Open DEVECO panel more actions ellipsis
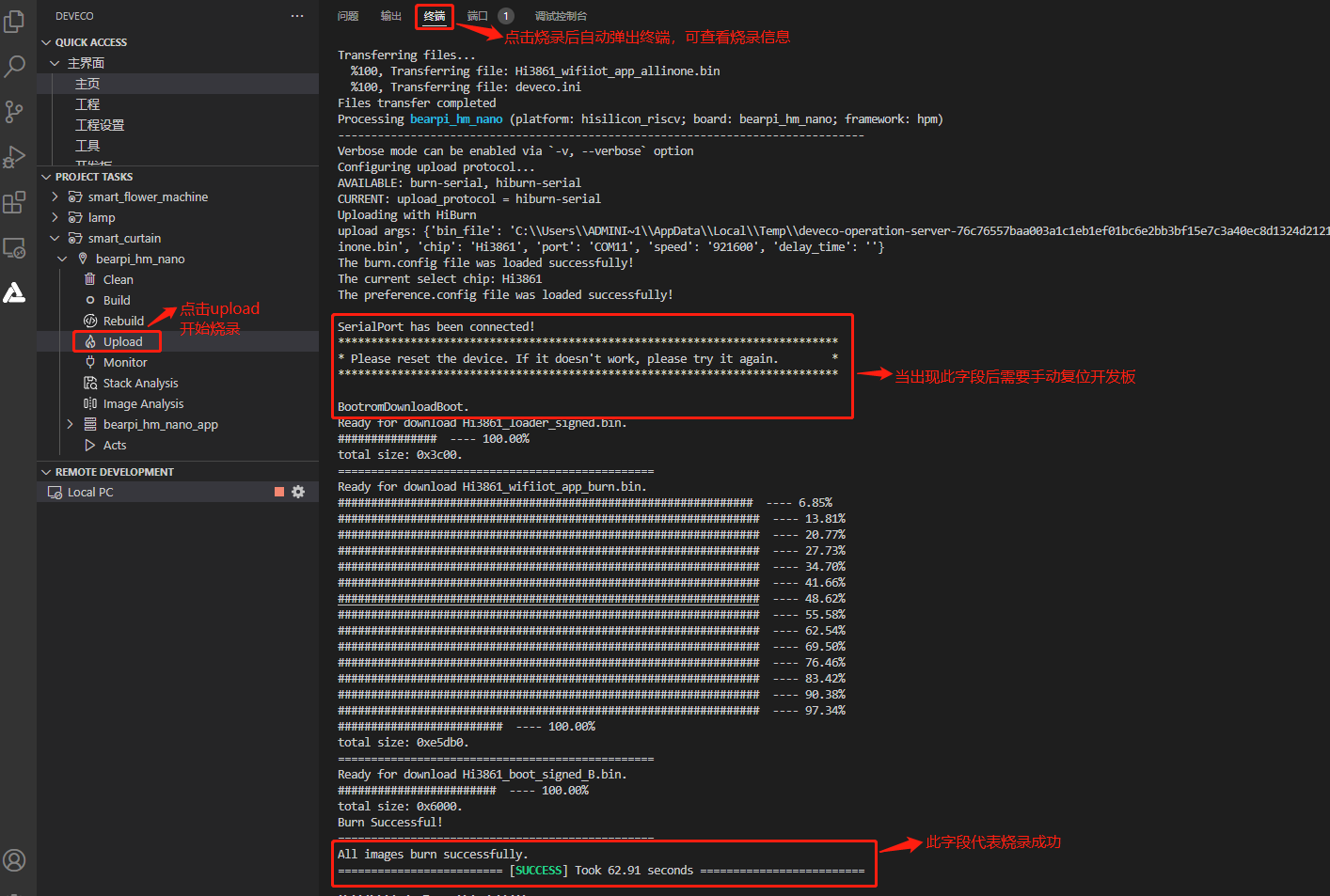 [297, 16]
